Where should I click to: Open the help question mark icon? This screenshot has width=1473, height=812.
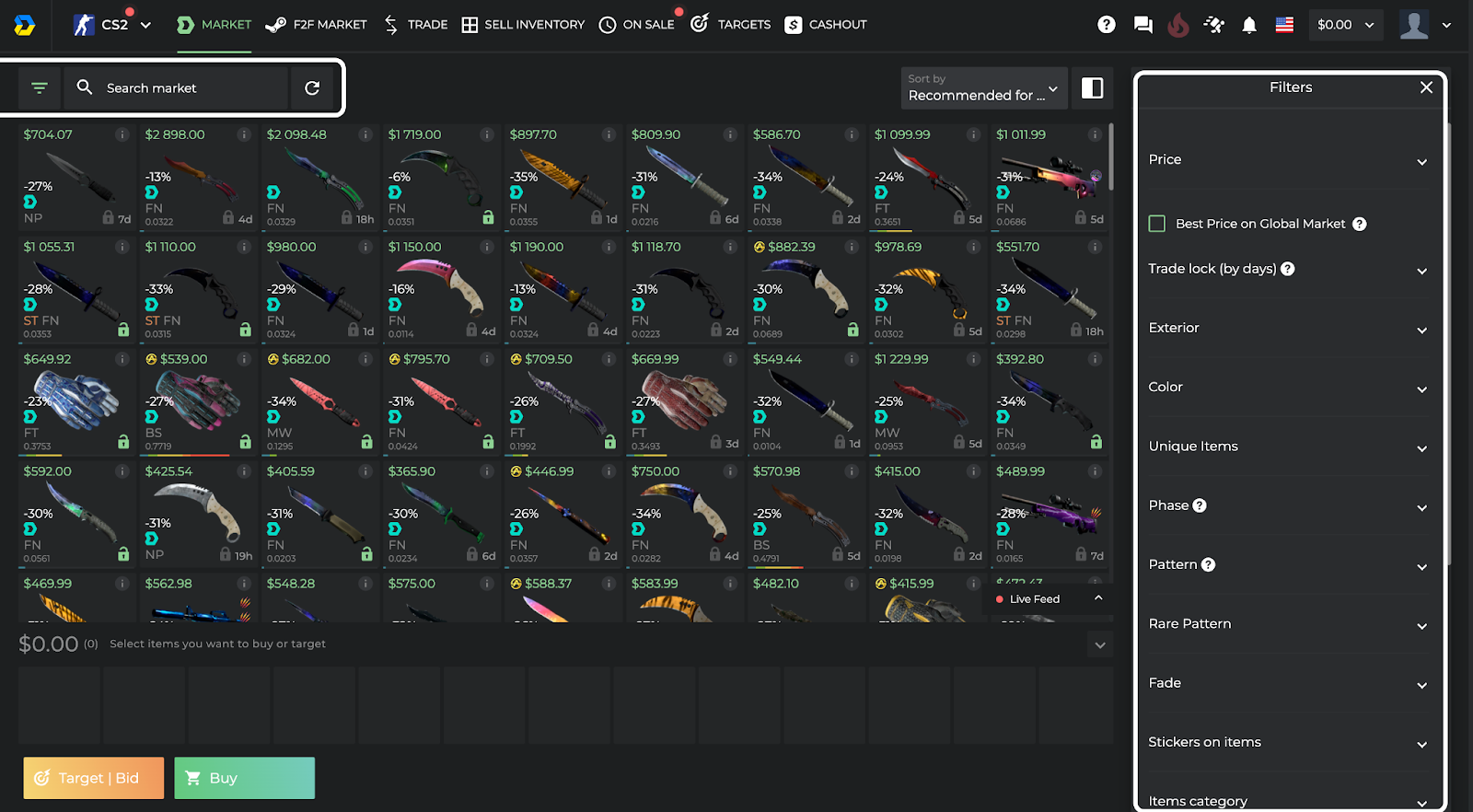coord(1107,25)
